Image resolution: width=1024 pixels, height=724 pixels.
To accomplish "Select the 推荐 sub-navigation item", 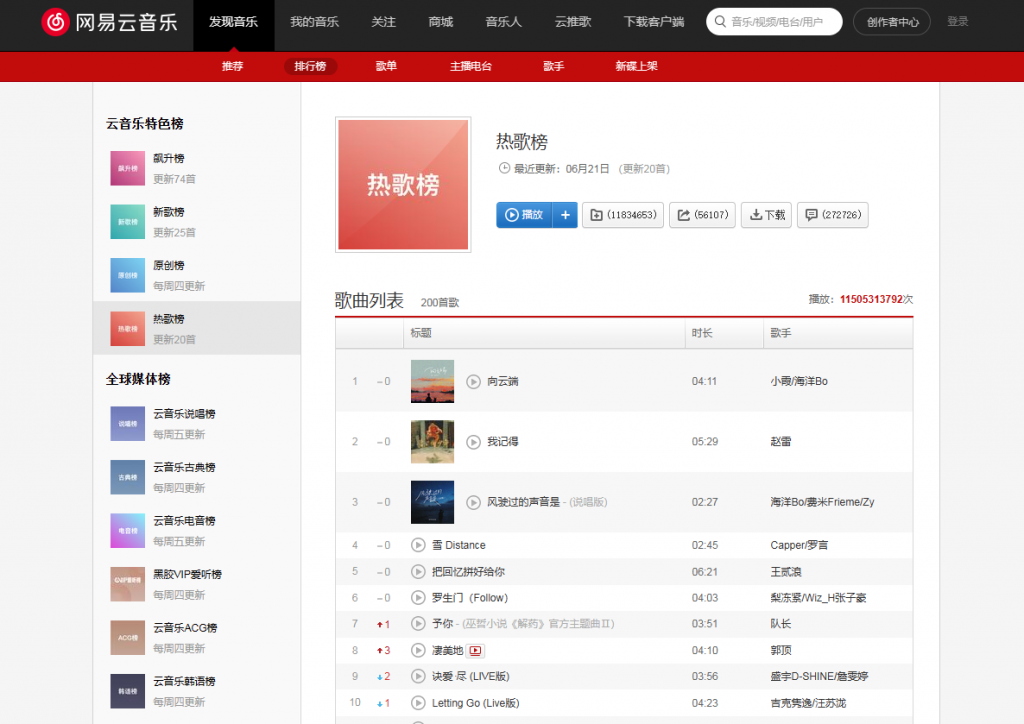I will [232, 66].
